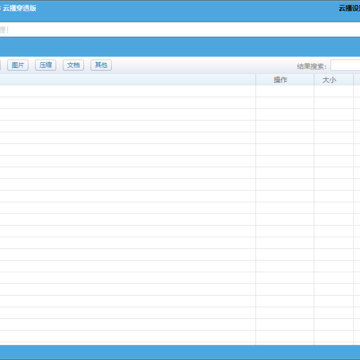The image size is (360, 360).
Task: Select the 压缩 filter button
Action: tap(46, 65)
